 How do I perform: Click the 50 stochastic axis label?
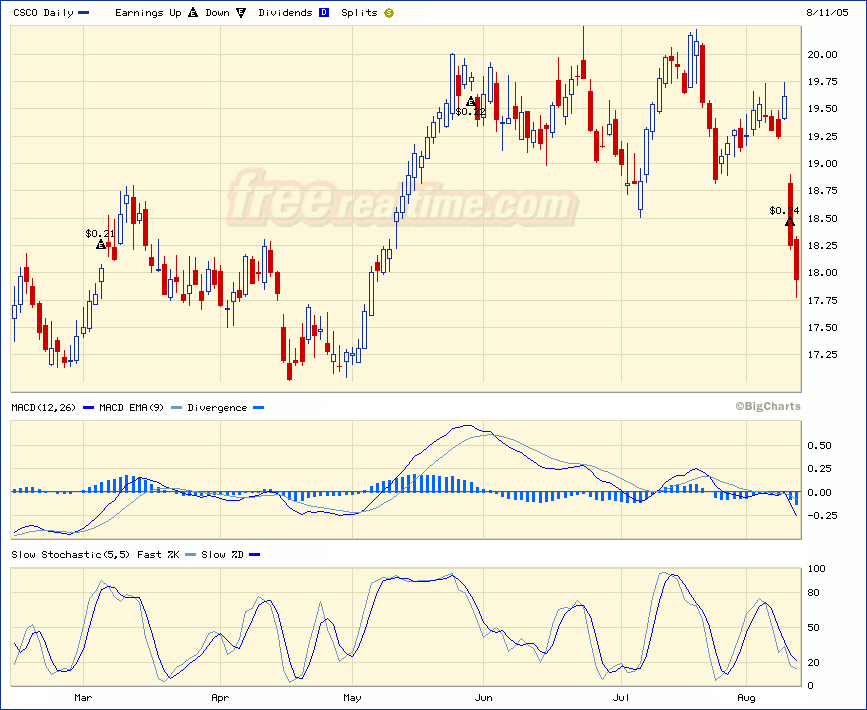click(x=814, y=628)
